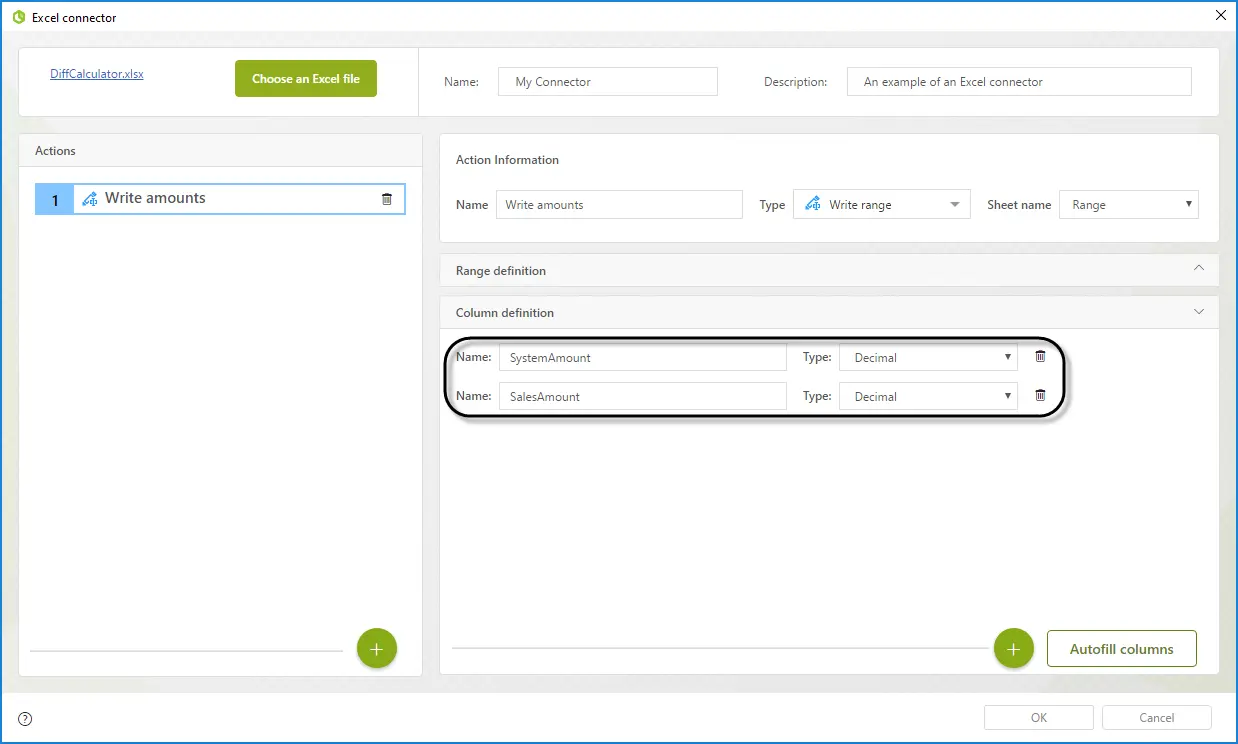
Task: Delete the Write amounts action
Action: point(387,199)
